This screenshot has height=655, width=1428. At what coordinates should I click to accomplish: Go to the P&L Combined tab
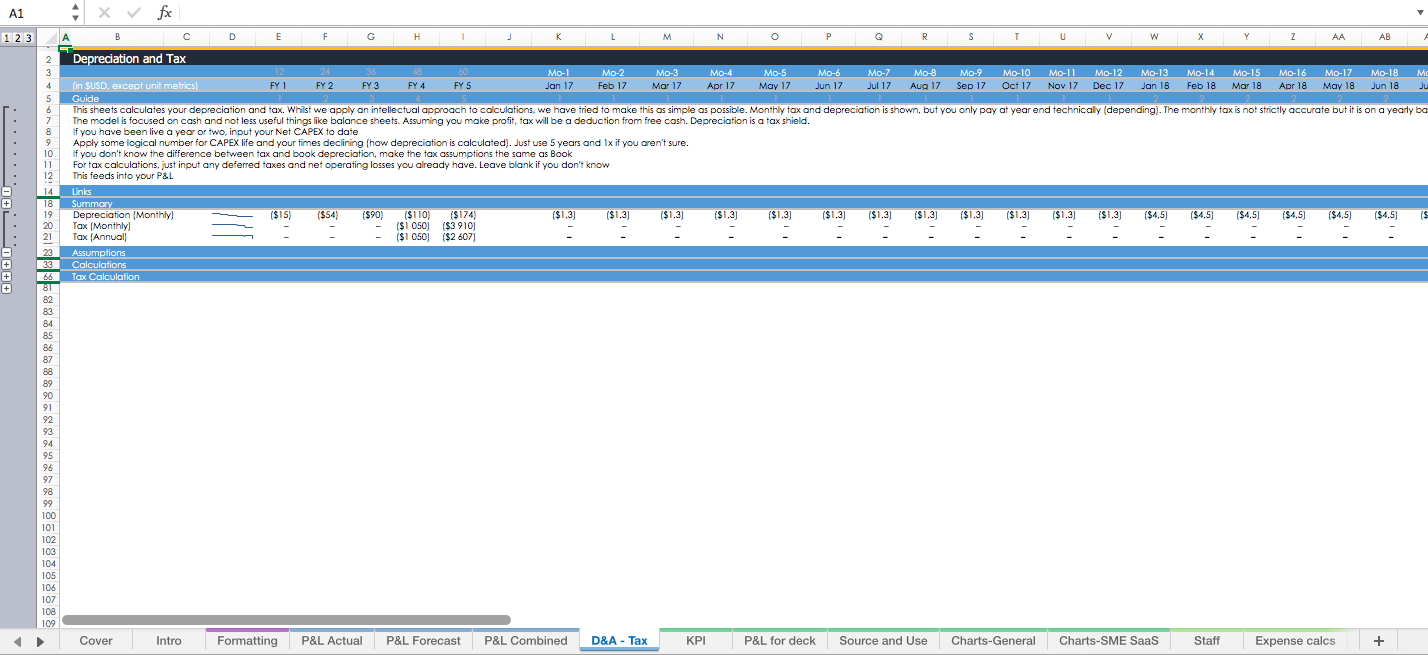[x=526, y=641]
